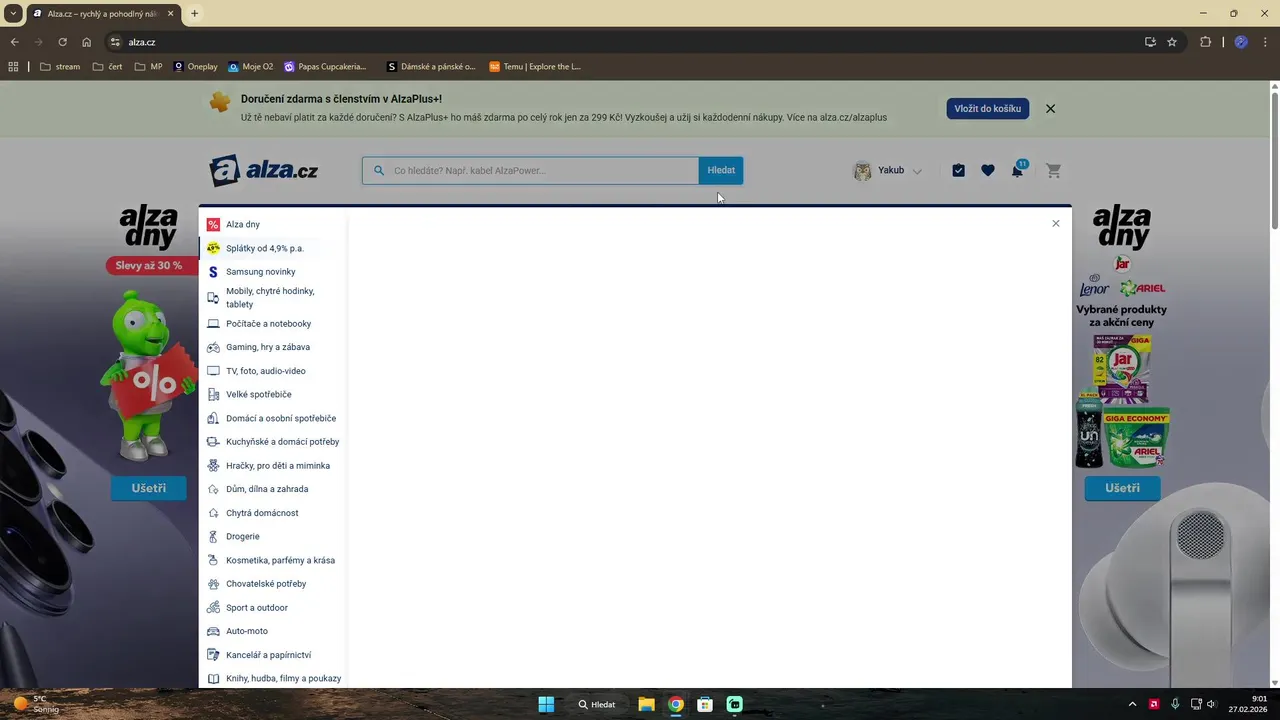Viewport: 1280px width, 720px height.
Task: Click the TV icon for TV, foto, audio-video
Action: [213, 371]
